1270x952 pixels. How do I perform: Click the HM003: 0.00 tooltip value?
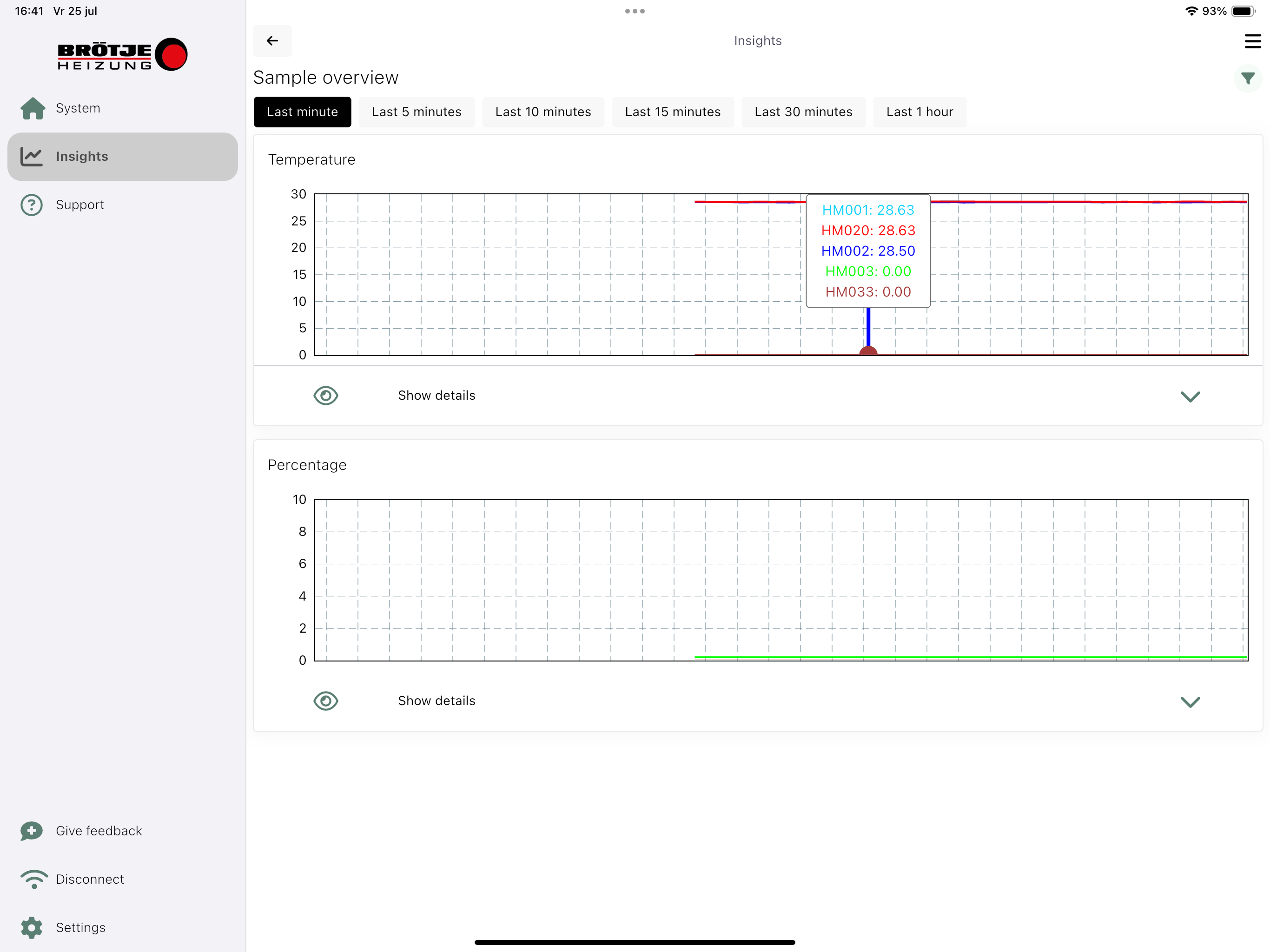click(868, 271)
